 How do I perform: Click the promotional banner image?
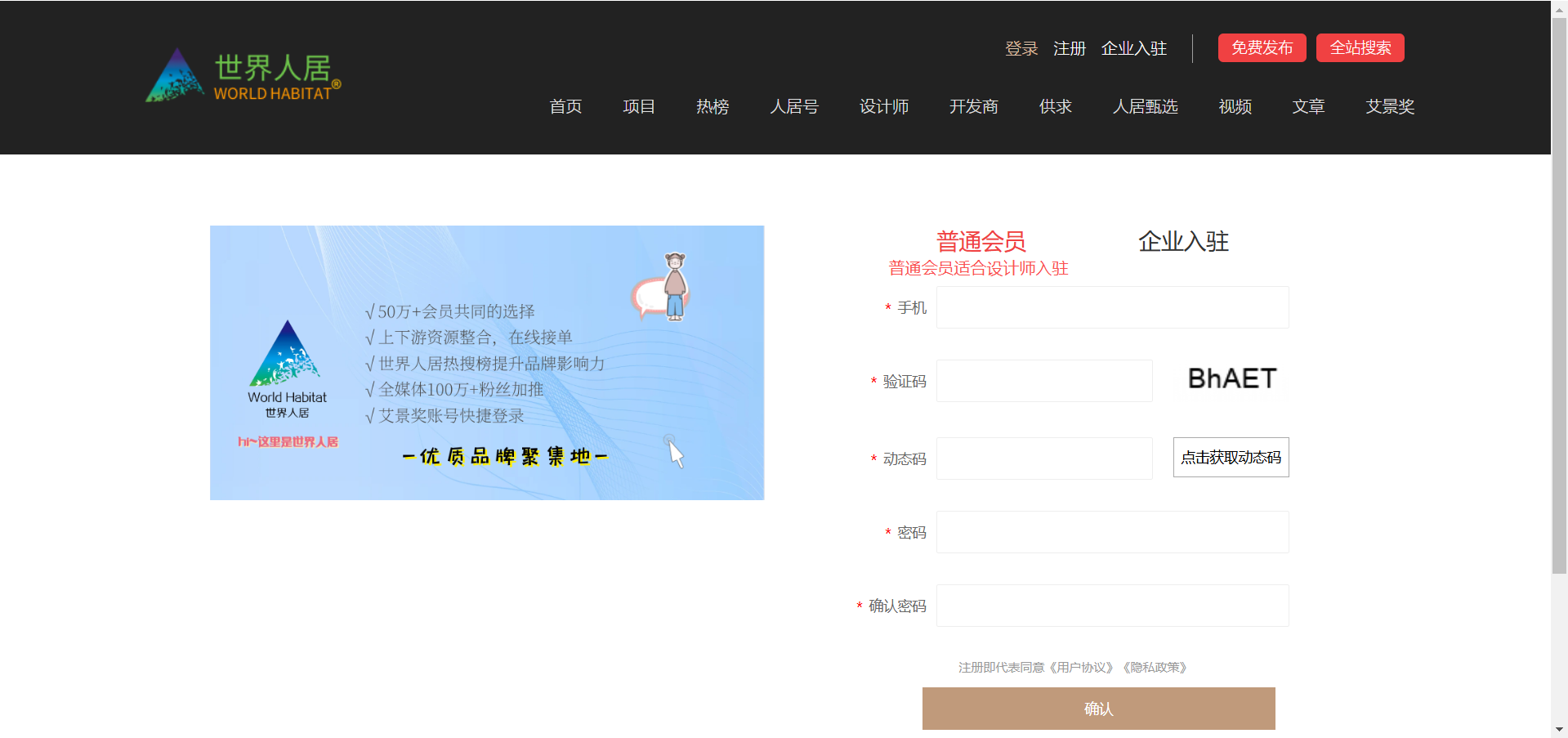click(486, 362)
